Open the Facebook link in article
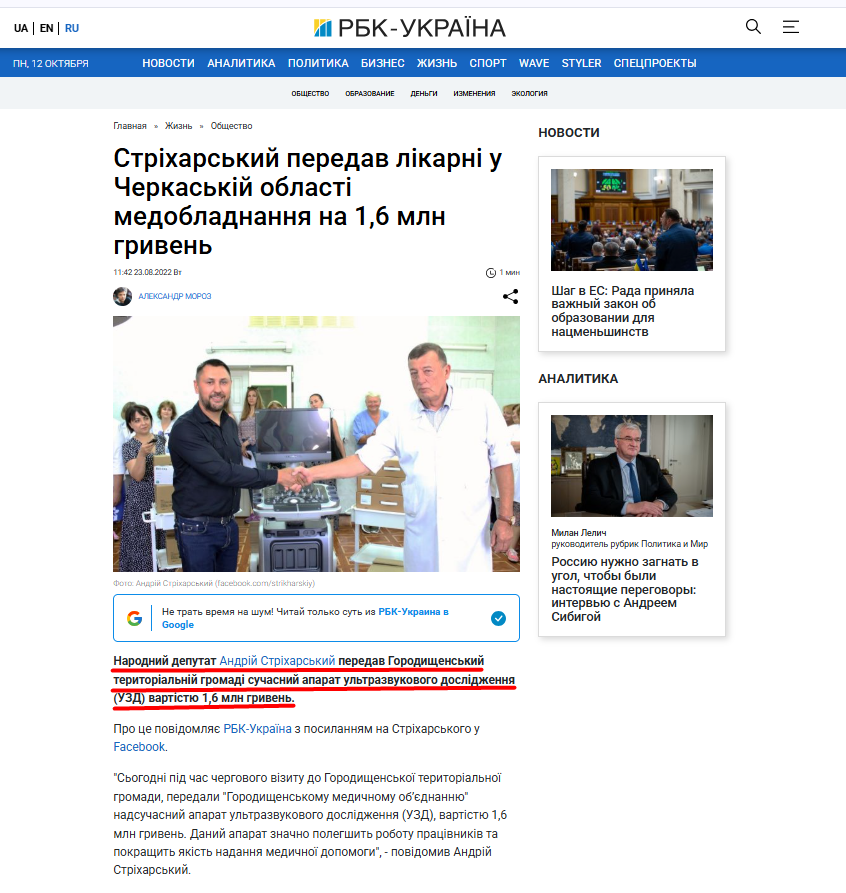Screen dimensions: 846x893 139,747
